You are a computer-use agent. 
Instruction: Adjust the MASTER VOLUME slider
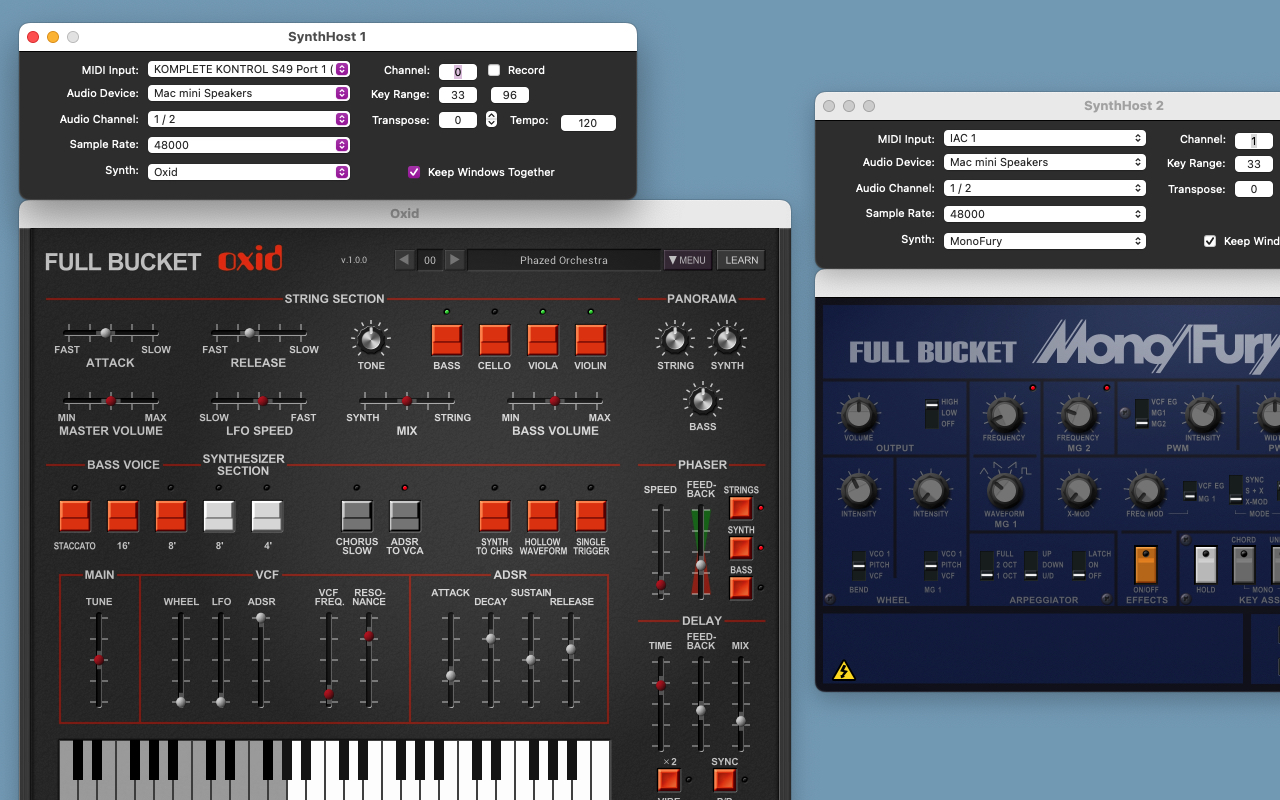[x=110, y=400]
